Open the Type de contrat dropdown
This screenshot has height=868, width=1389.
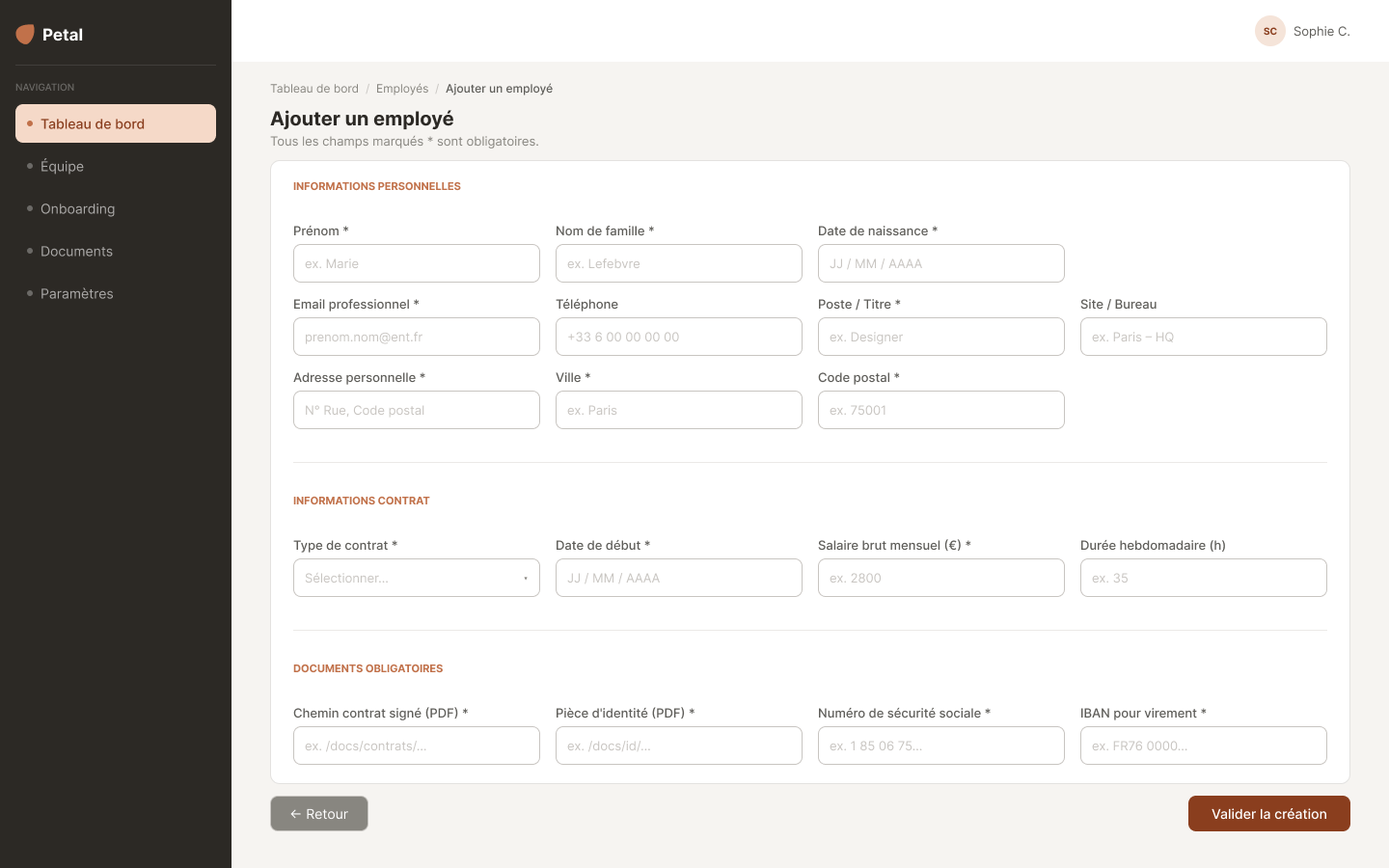(417, 578)
